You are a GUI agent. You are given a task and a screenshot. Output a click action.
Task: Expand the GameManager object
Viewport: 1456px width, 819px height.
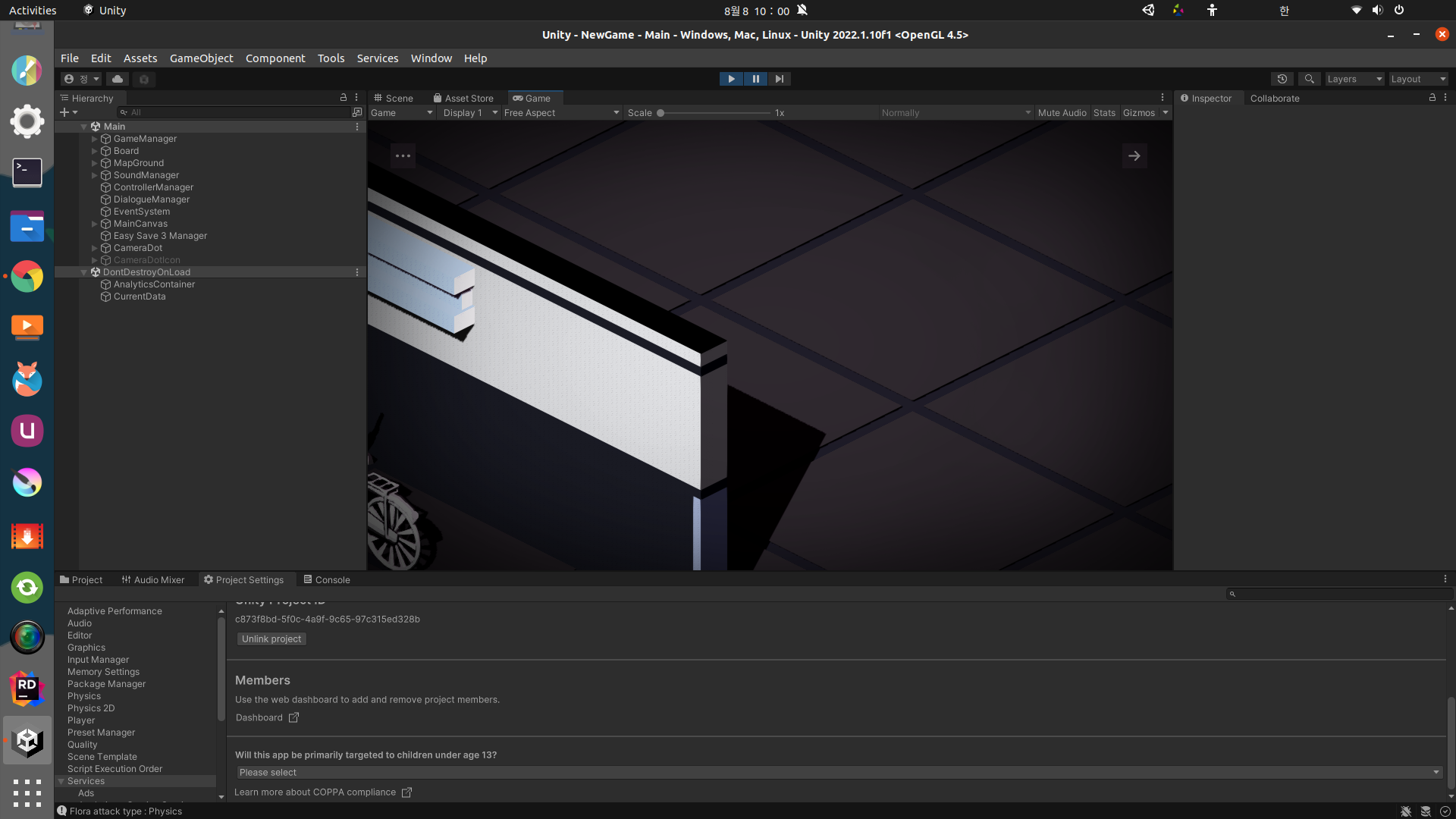coord(94,139)
